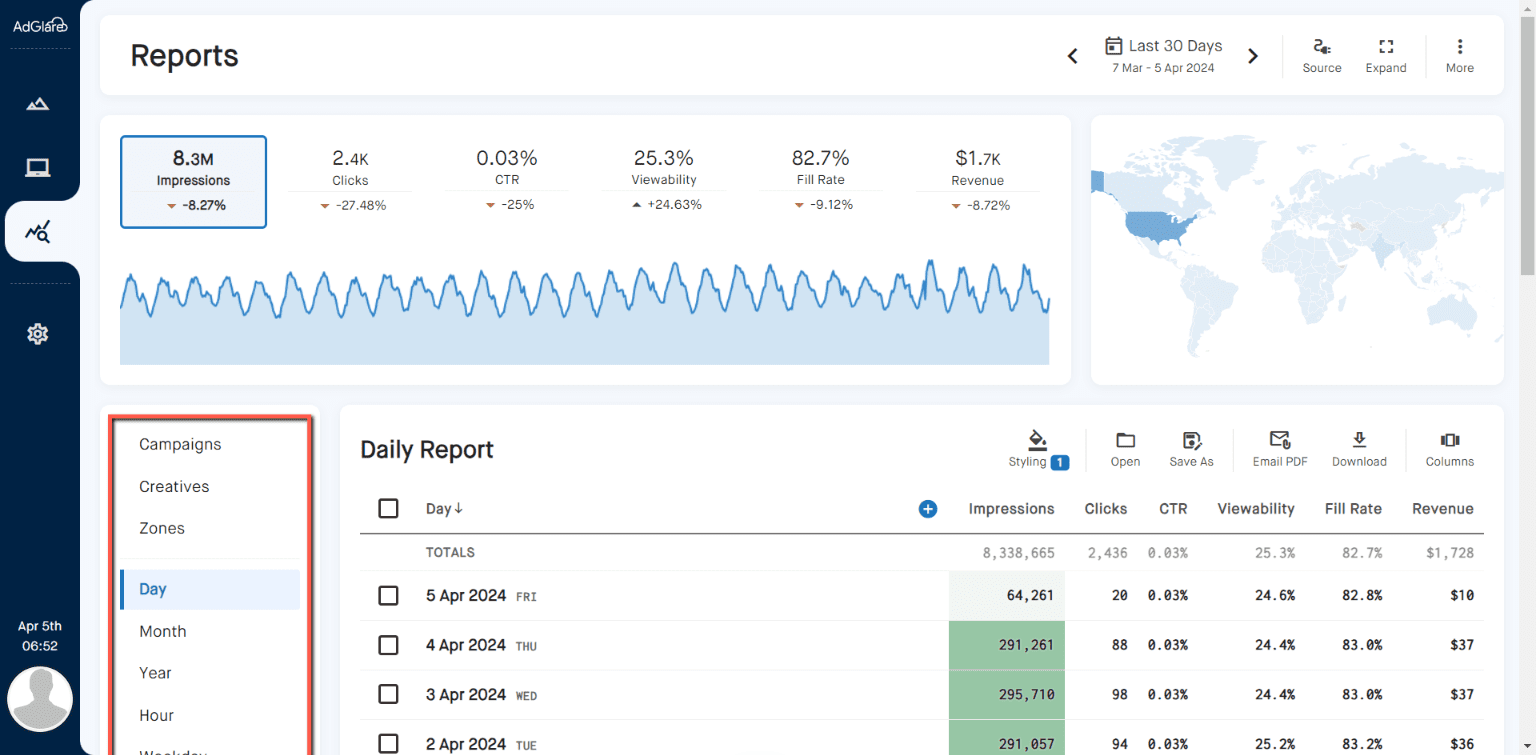
Task: Open the settings gear in the sidebar
Action: tap(38, 334)
